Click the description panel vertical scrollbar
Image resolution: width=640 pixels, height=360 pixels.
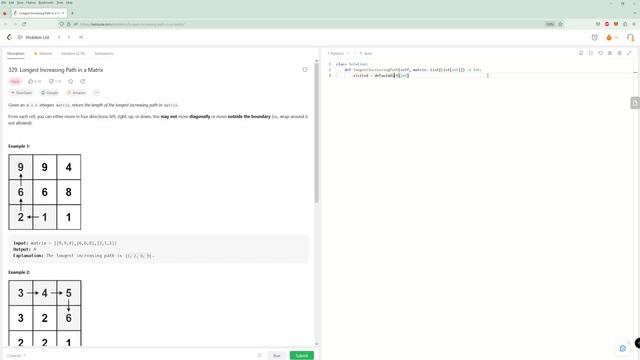(316, 133)
